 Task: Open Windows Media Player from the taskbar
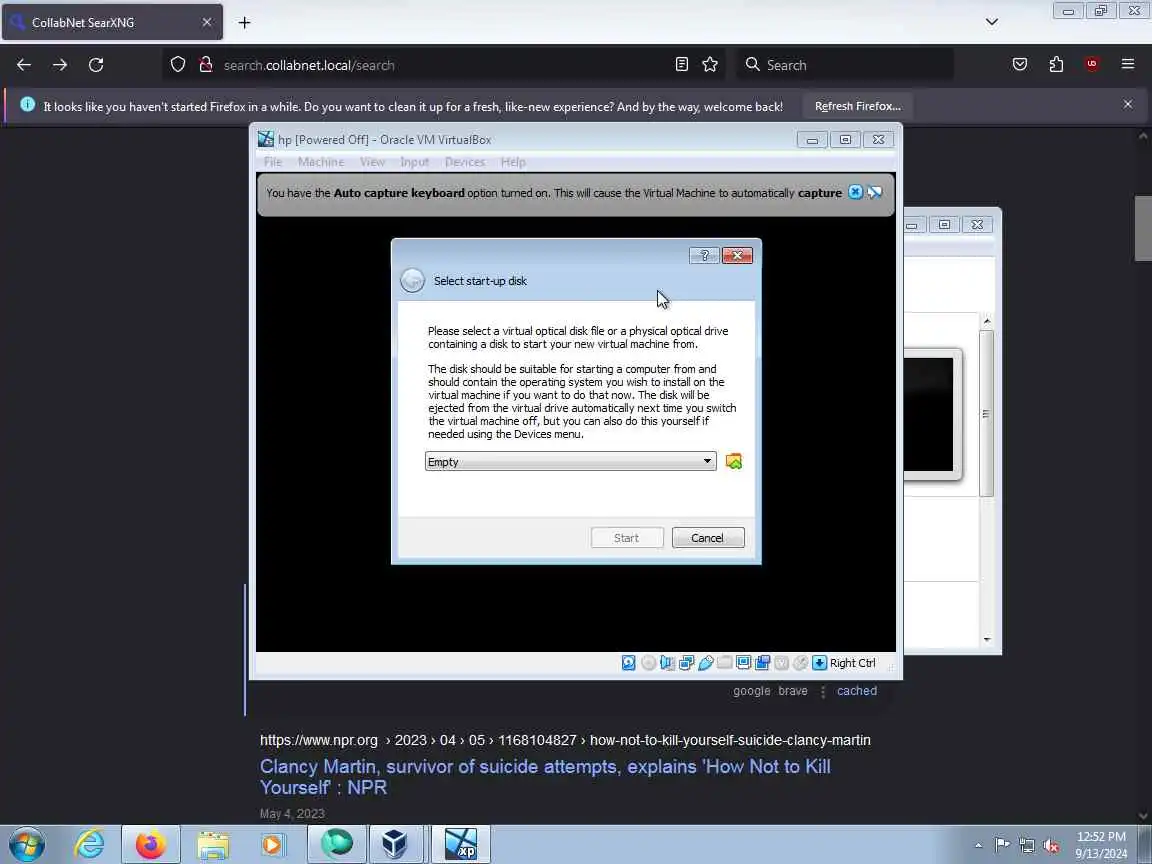272,845
